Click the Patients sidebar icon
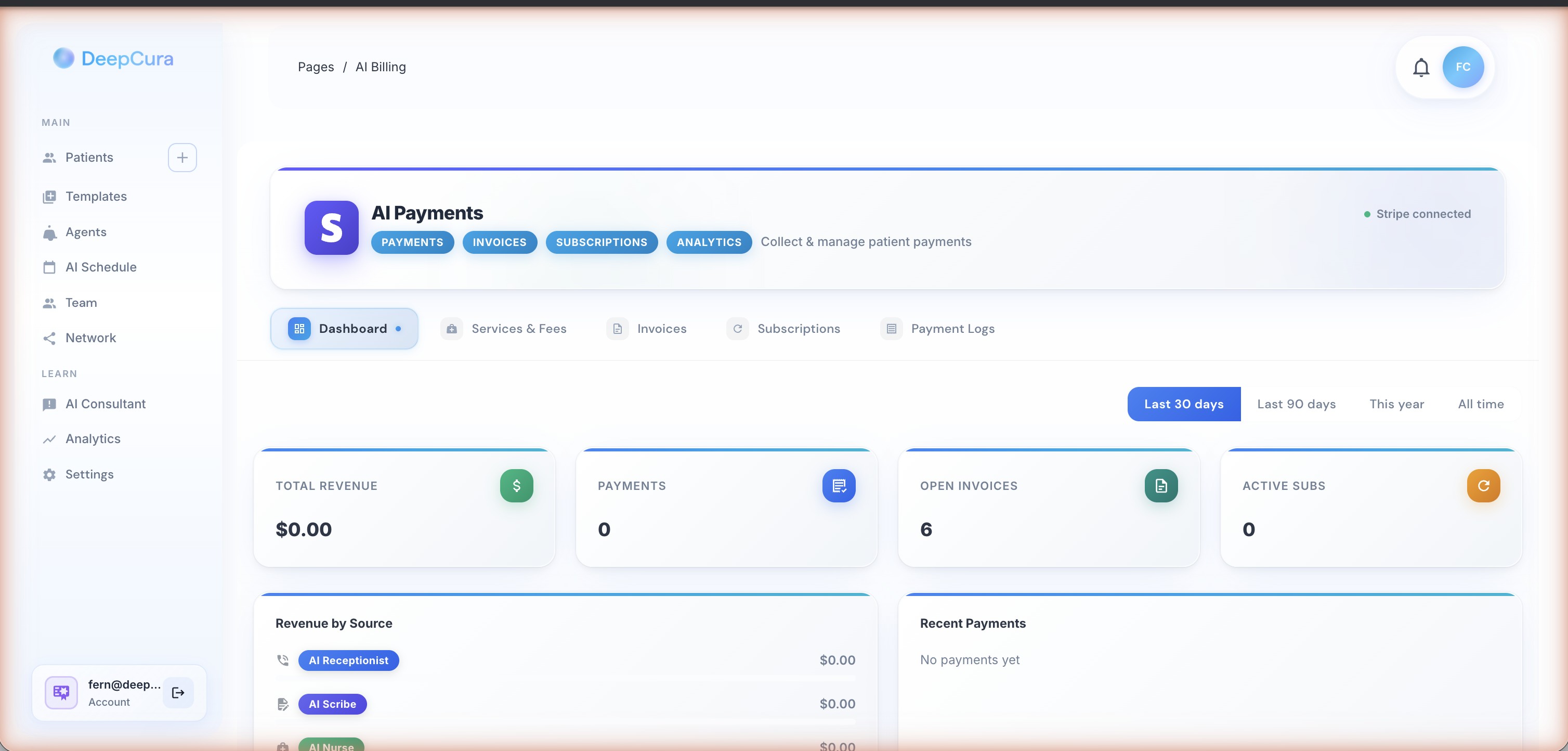1568x751 pixels. tap(49, 158)
